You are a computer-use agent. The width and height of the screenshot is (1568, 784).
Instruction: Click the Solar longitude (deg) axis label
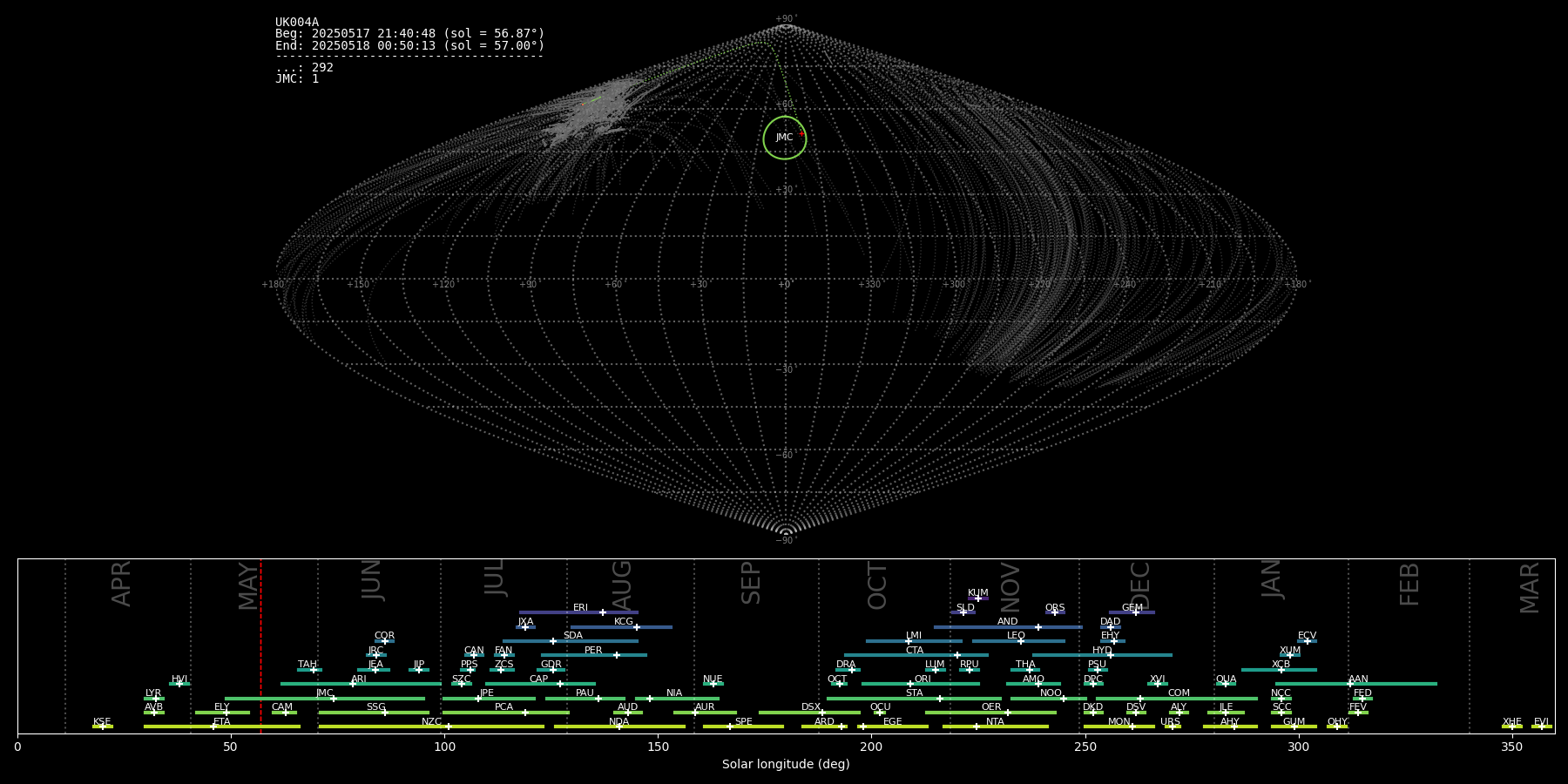(x=786, y=765)
